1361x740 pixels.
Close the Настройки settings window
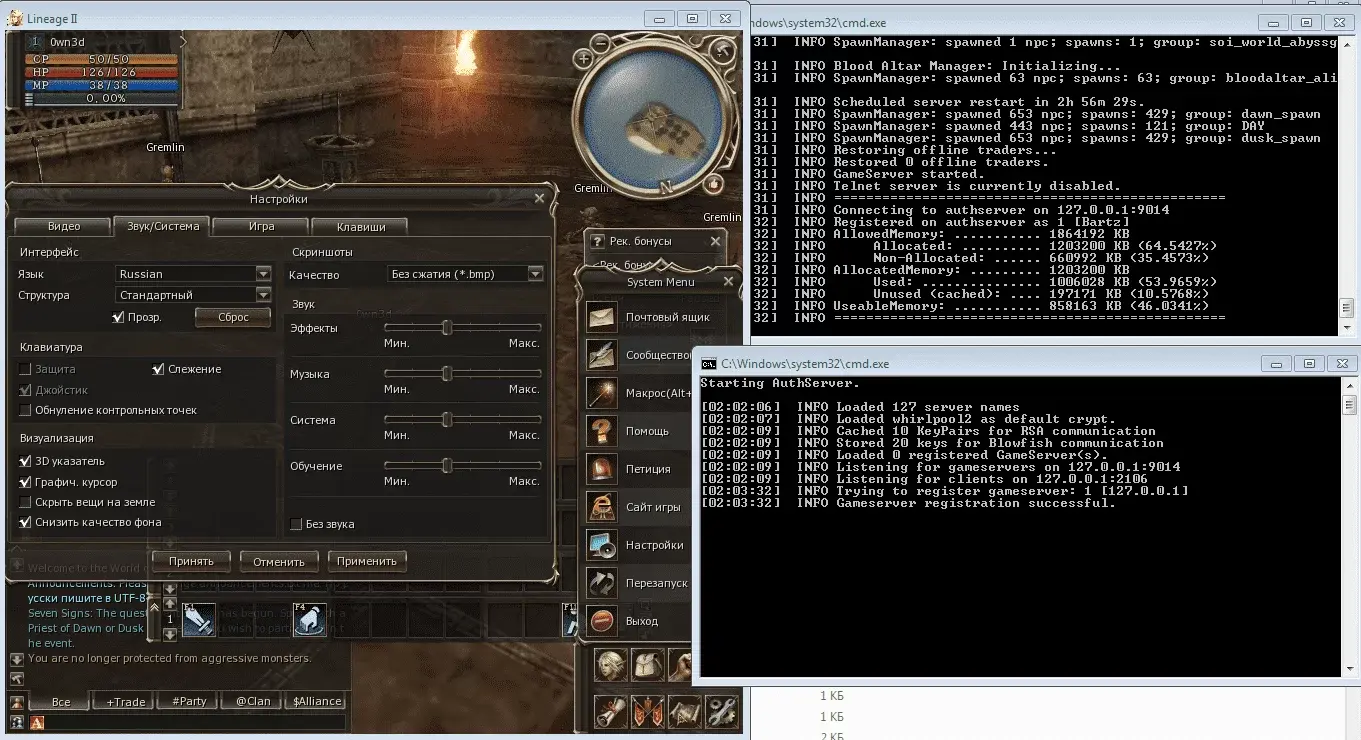click(540, 199)
